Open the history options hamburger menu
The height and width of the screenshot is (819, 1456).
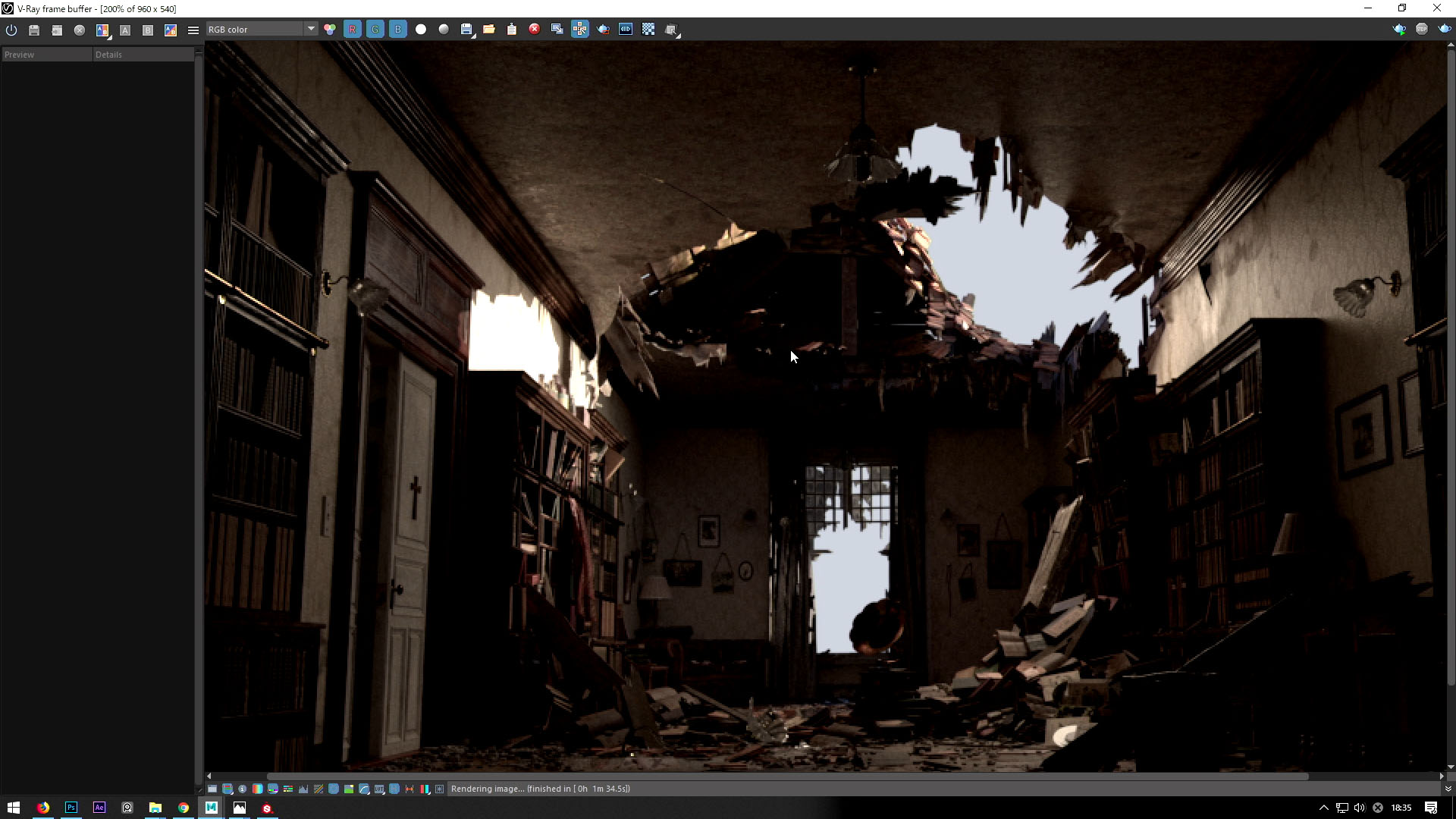[x=193, y=30]
